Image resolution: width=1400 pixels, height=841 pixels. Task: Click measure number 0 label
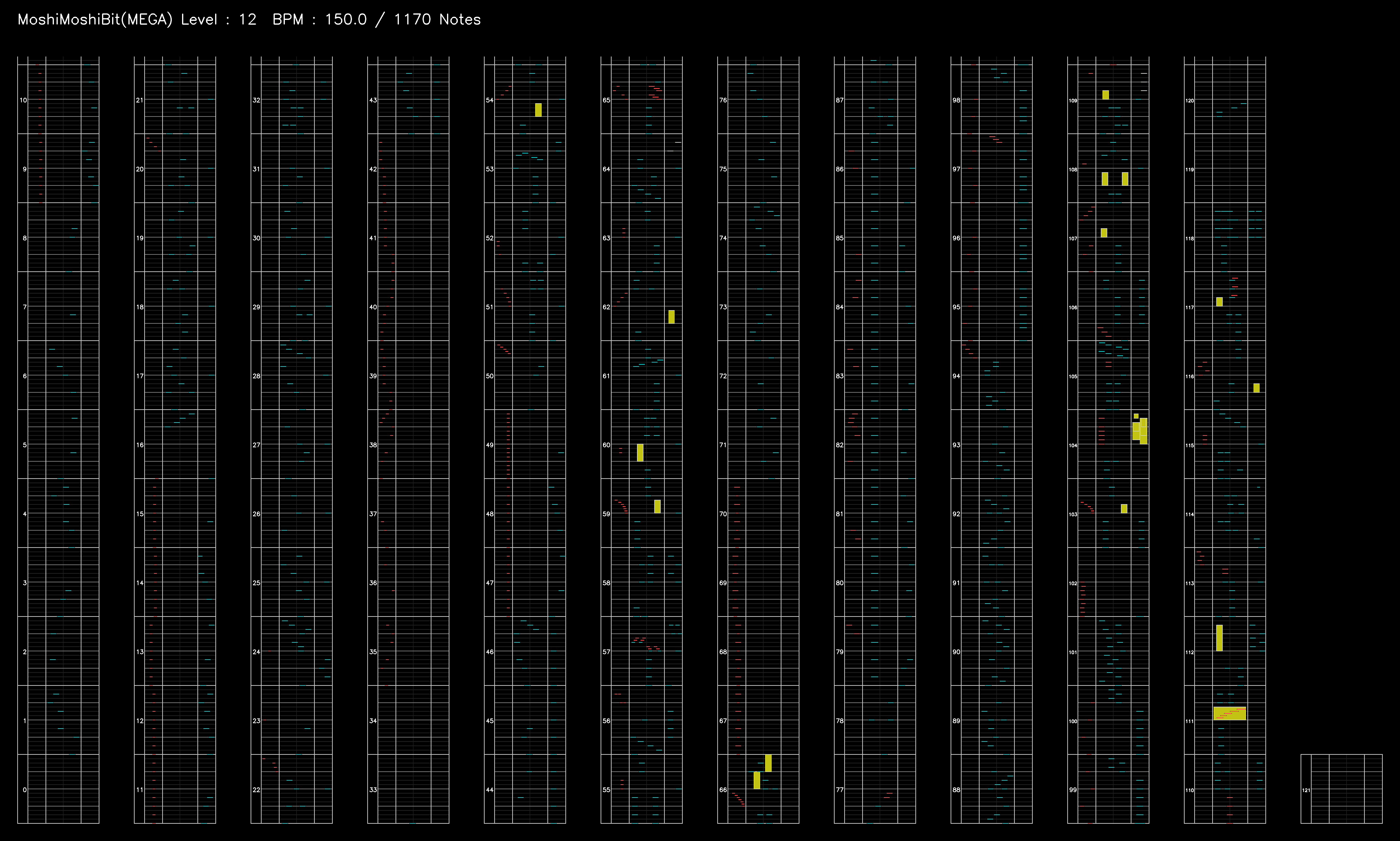pyautogui.click(x=24, y=790)
